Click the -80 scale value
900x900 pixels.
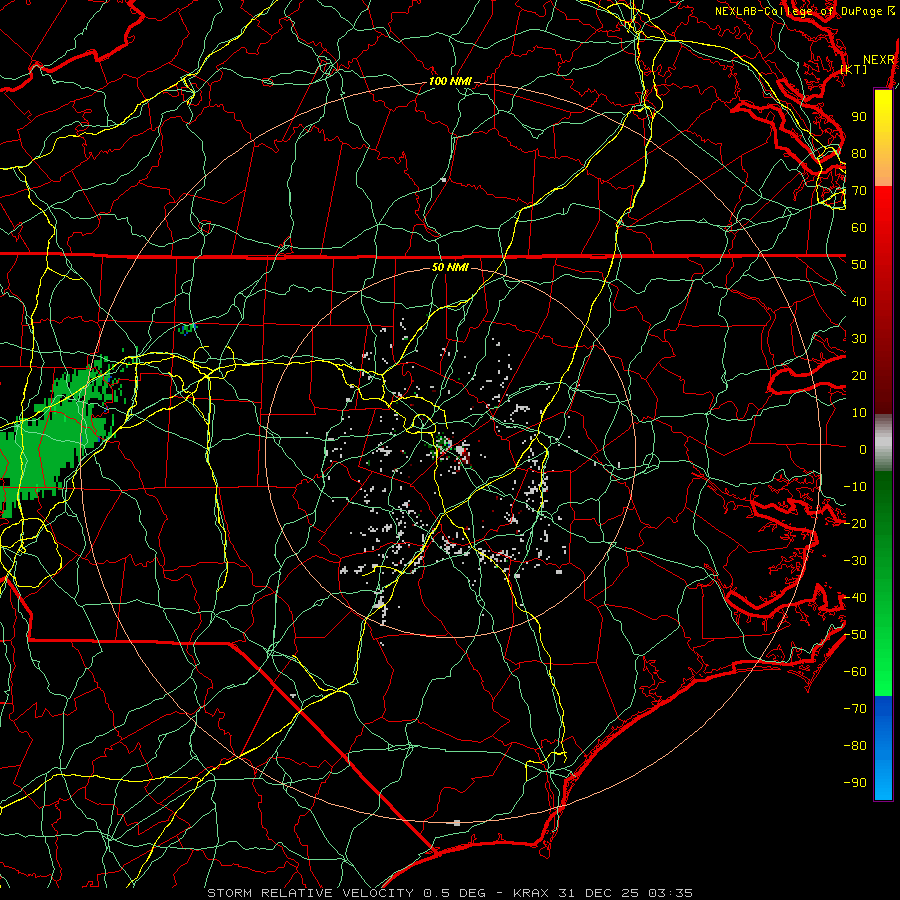pos(855,746)
